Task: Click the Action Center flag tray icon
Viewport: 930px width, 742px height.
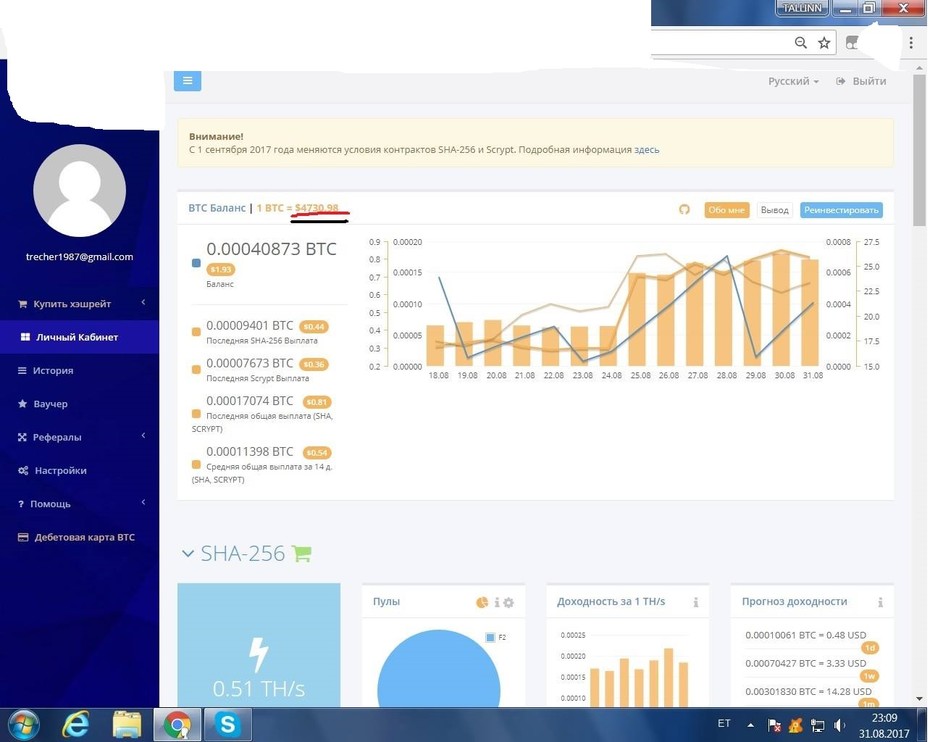Action: pyautogui.click(x=774, y=725)
